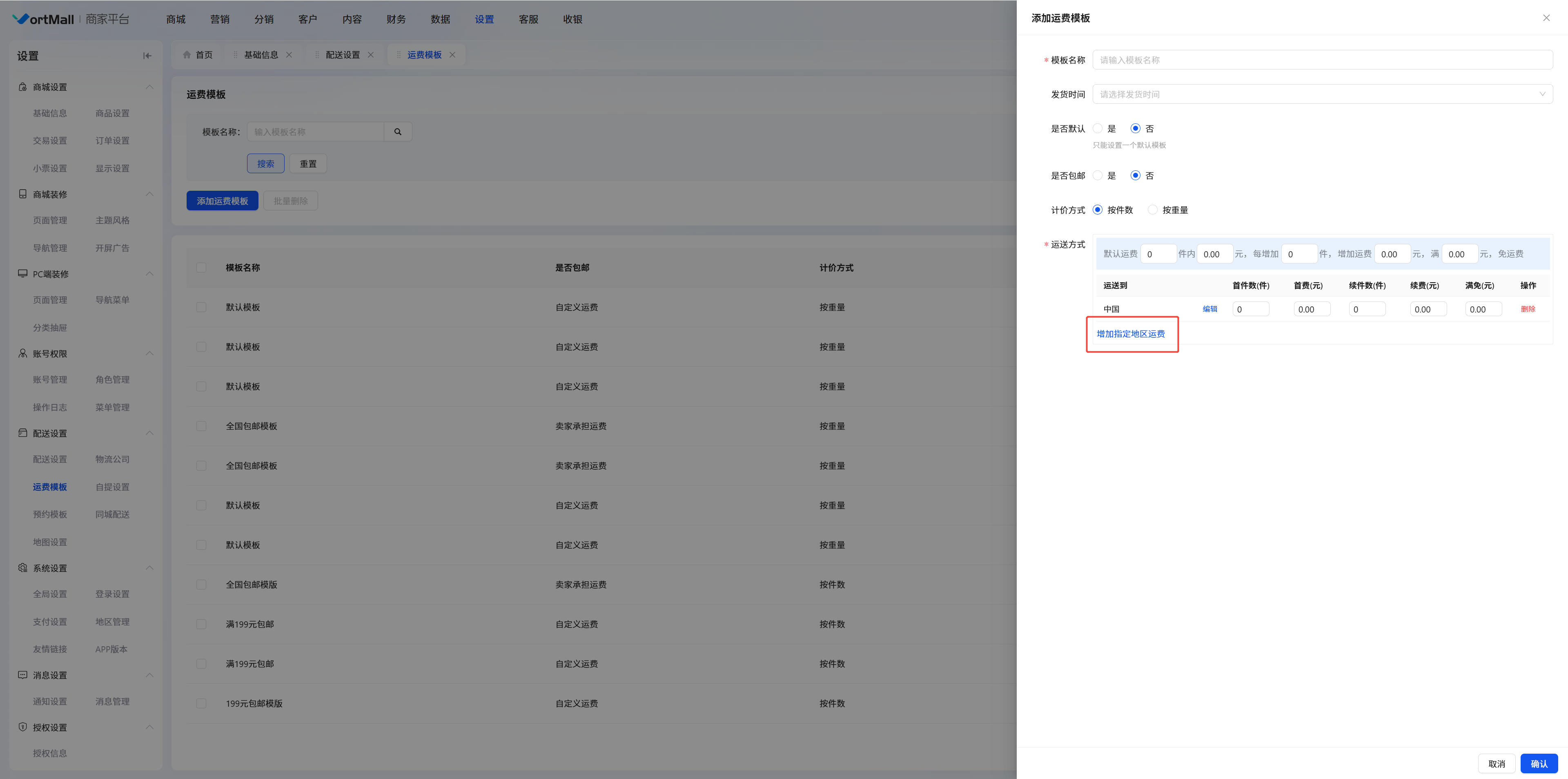Screen dimensions: 1568x779
Task: Open the 营销 top menu
Action: 220,20
